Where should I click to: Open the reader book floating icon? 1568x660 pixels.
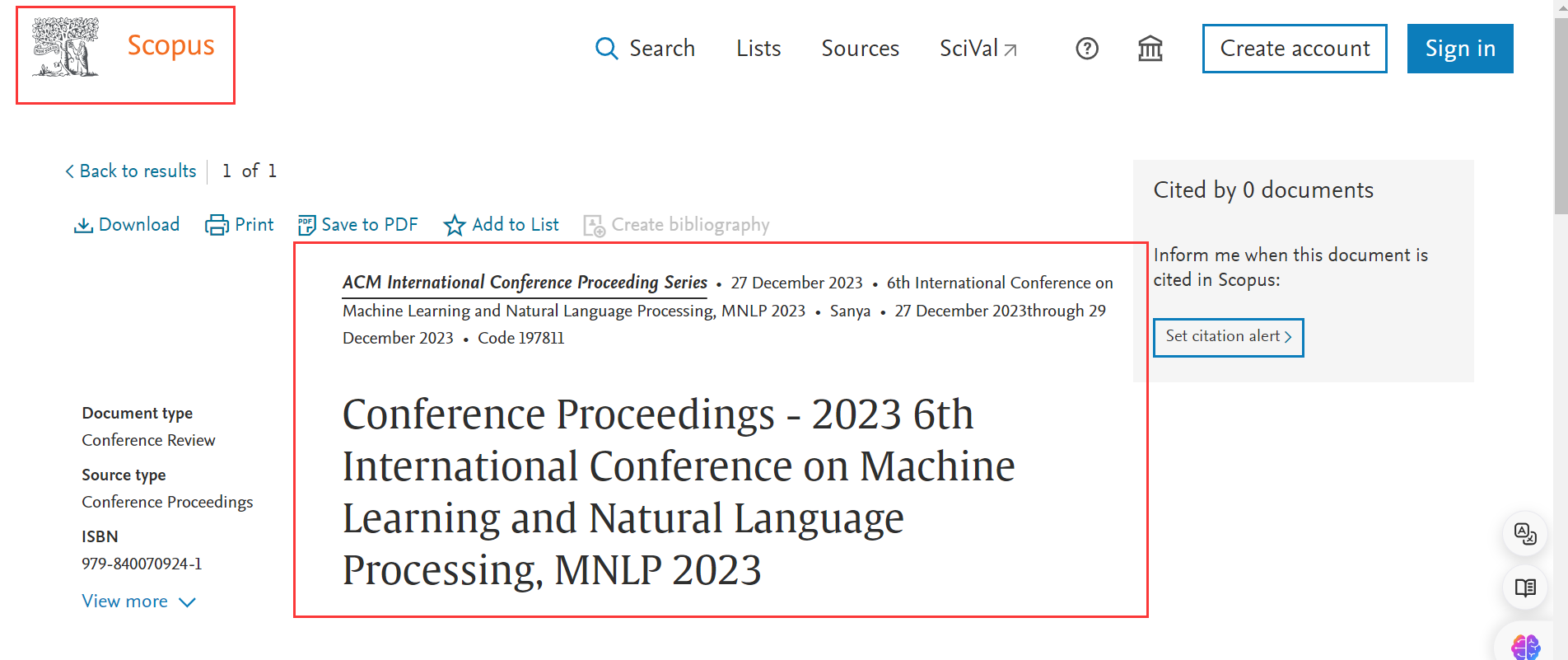[1525, 587]
